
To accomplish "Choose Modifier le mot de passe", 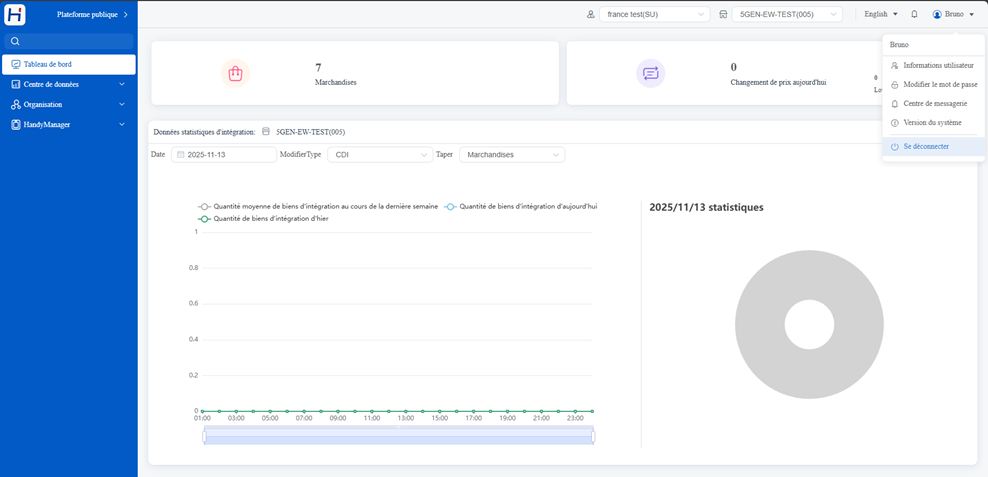I will pos(934,84).
